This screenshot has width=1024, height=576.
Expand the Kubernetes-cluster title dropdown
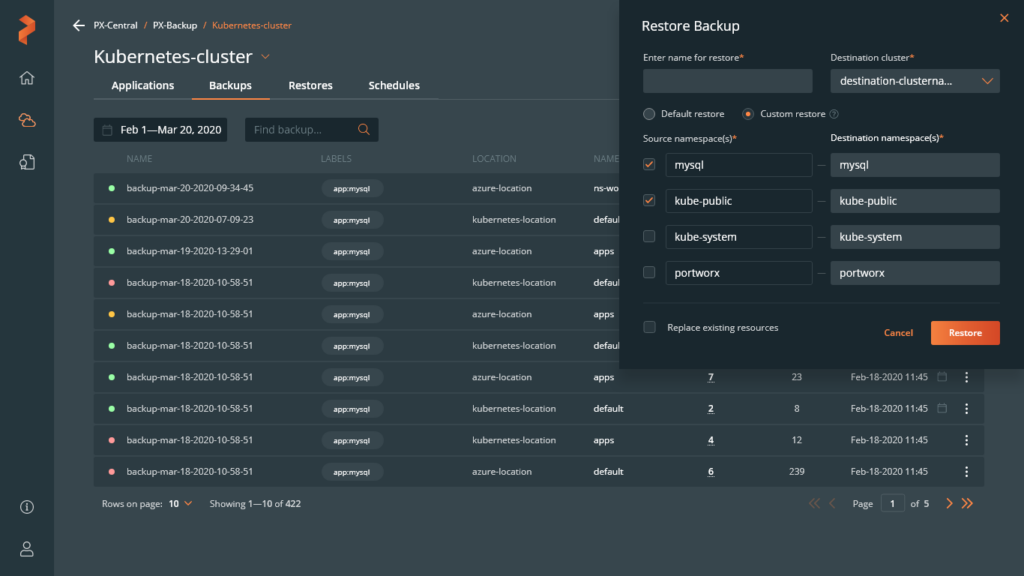coord(265,57)
